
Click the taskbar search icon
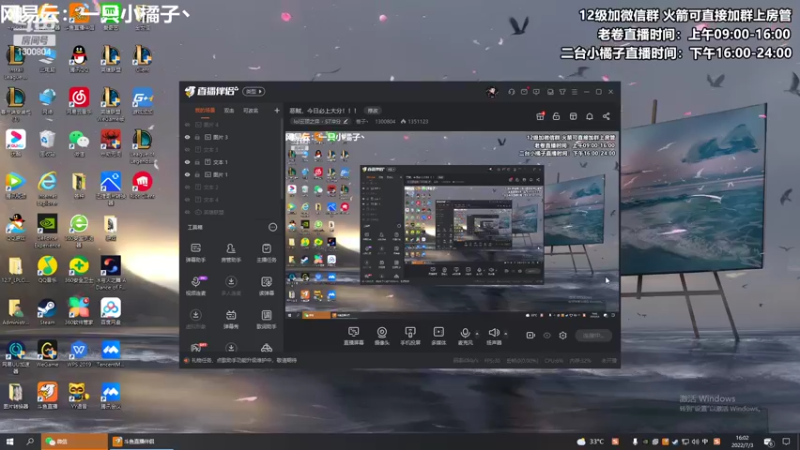[x=30, y=441]
